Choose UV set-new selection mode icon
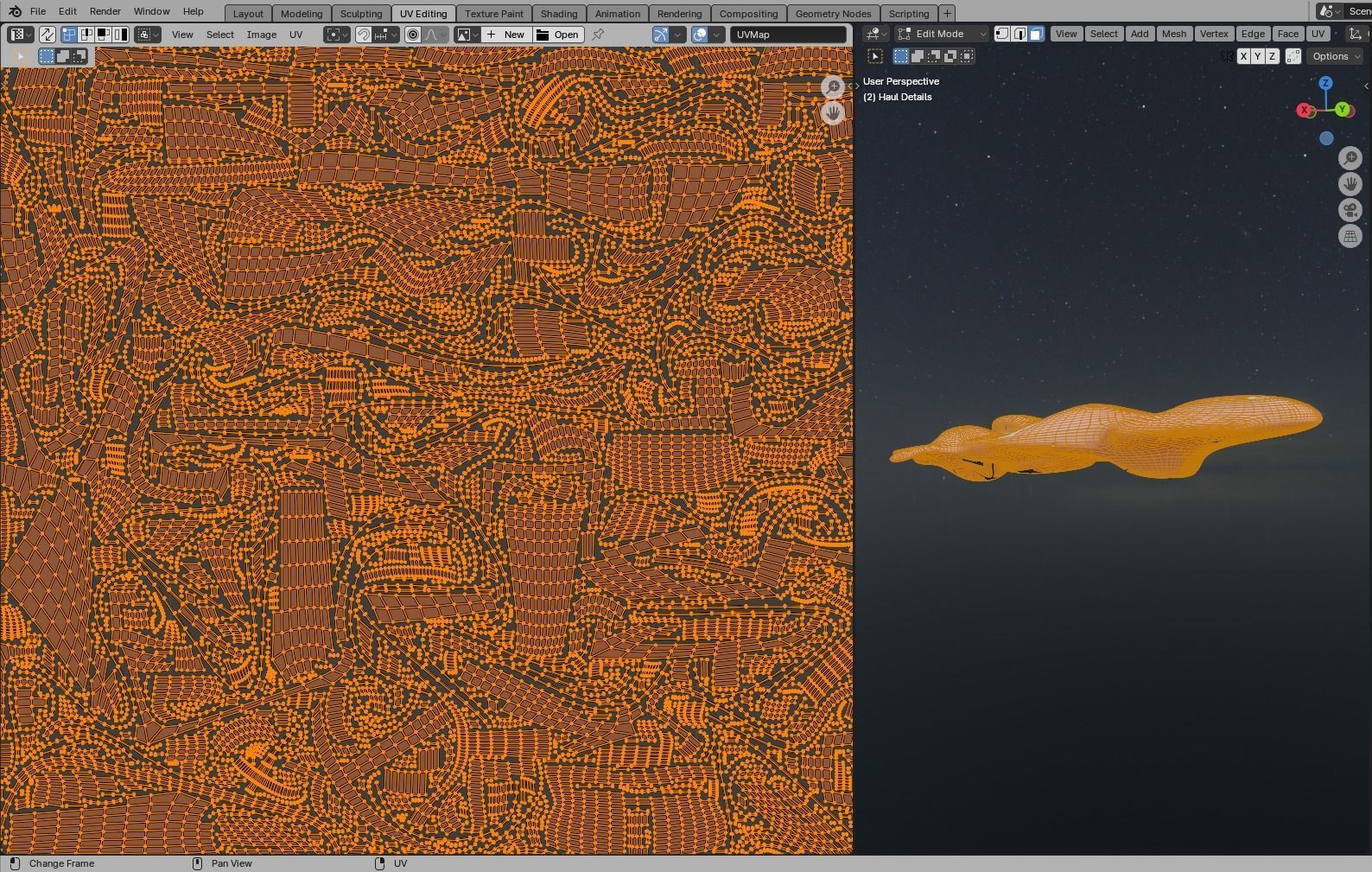1372x872 pixels. [47, 56]
